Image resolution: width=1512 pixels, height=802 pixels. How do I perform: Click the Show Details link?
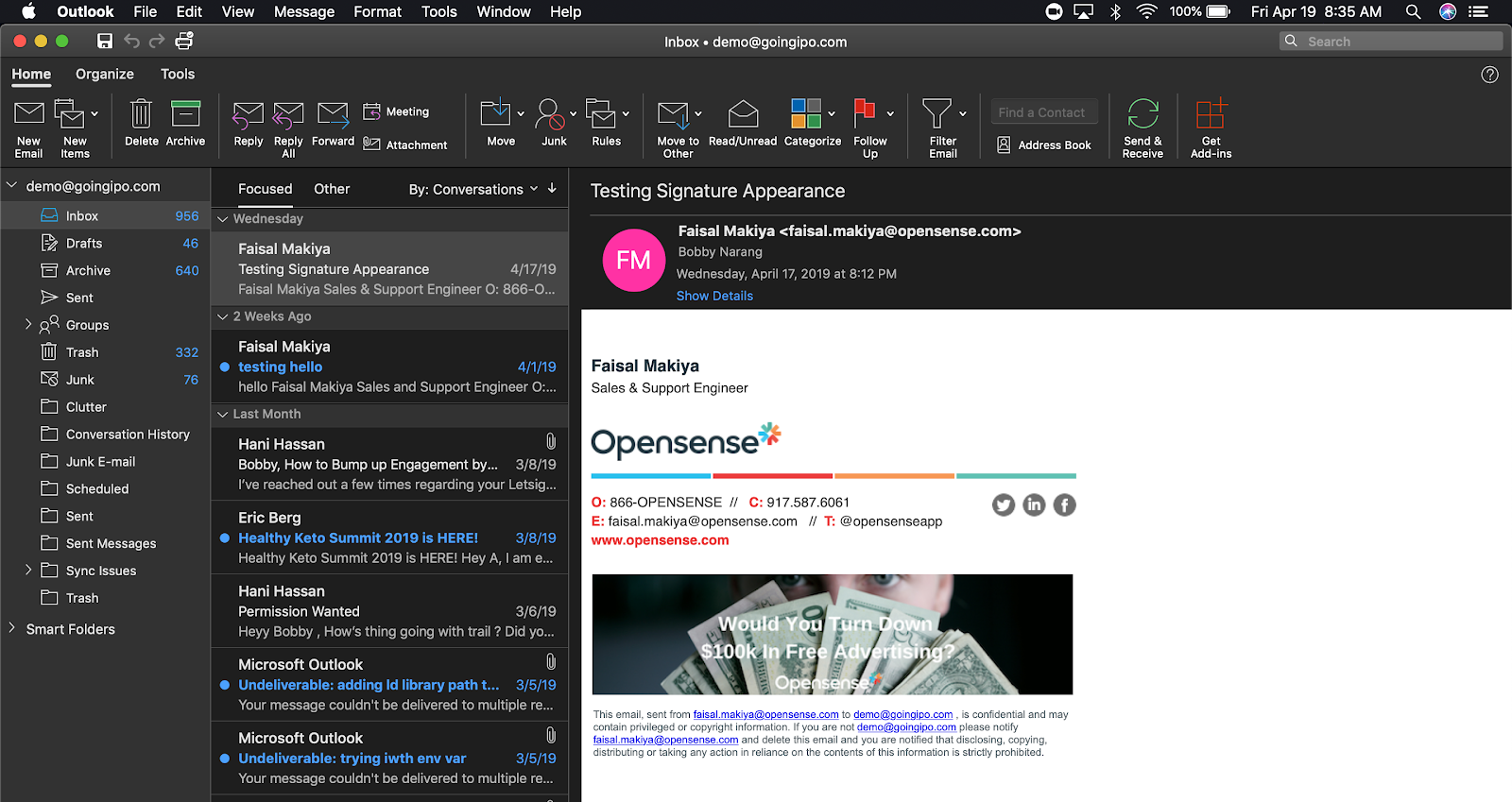[x=714, y=296]
